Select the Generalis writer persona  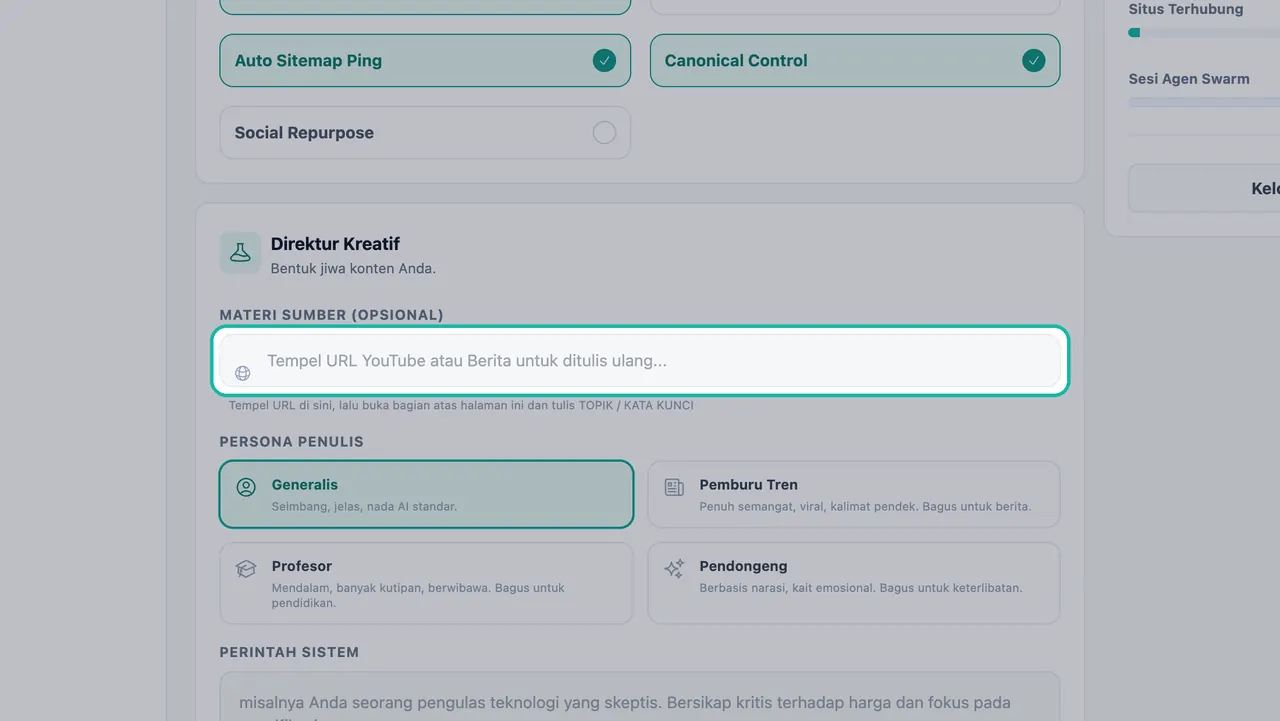click(x=426, y=494)
